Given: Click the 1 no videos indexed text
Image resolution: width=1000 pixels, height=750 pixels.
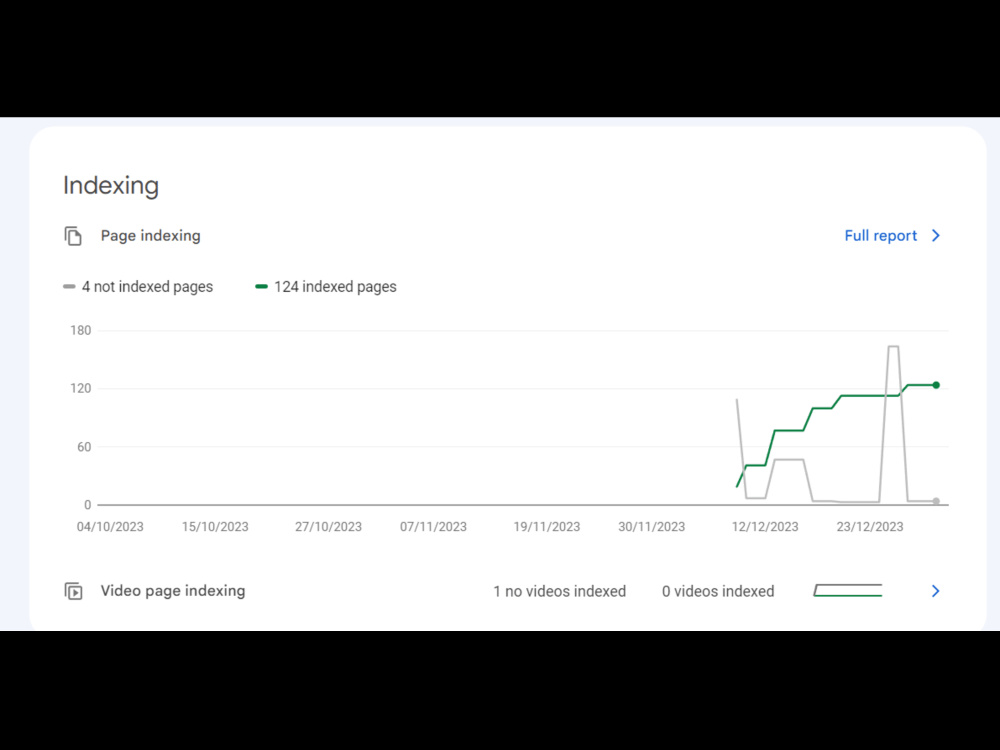Looking at the screenshot, I should [560, 592].
